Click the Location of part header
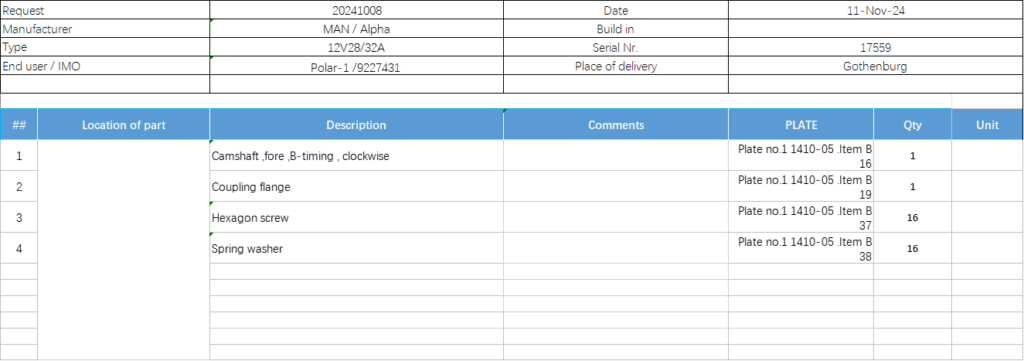The width and height of the screenshot is (1024, 361). click(x=123, y=125)
